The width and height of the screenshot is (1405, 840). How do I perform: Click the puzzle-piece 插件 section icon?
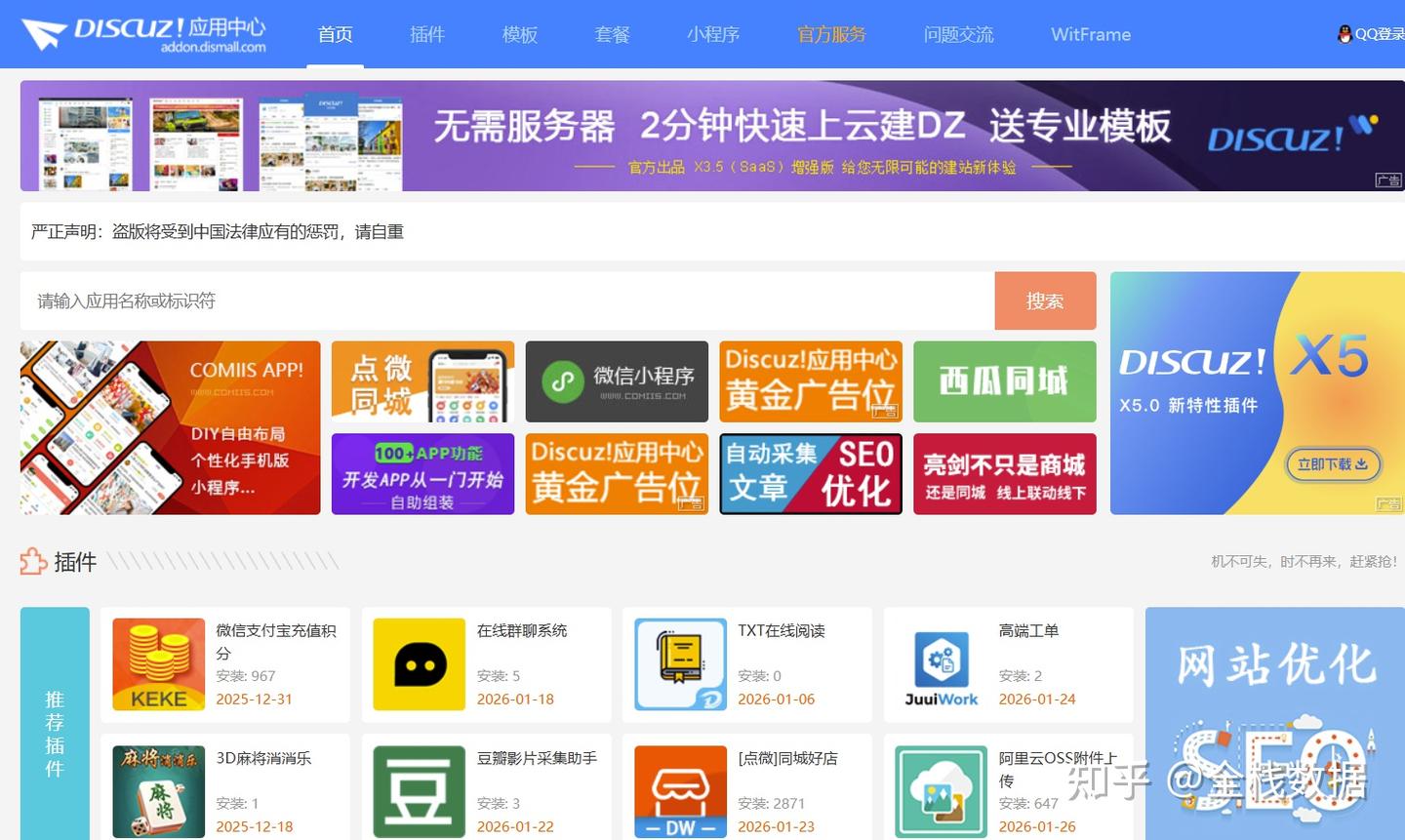pos(34,561)
